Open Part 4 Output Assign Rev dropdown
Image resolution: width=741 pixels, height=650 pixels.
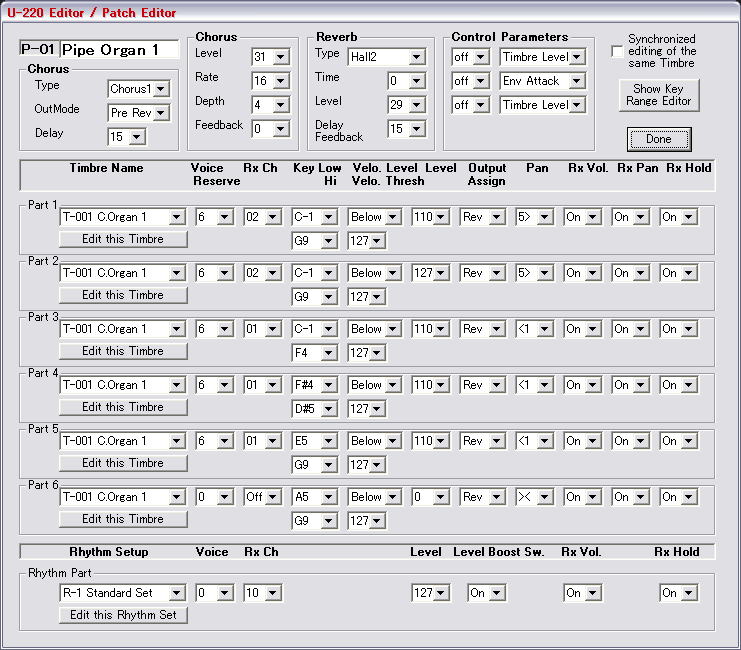483,385
